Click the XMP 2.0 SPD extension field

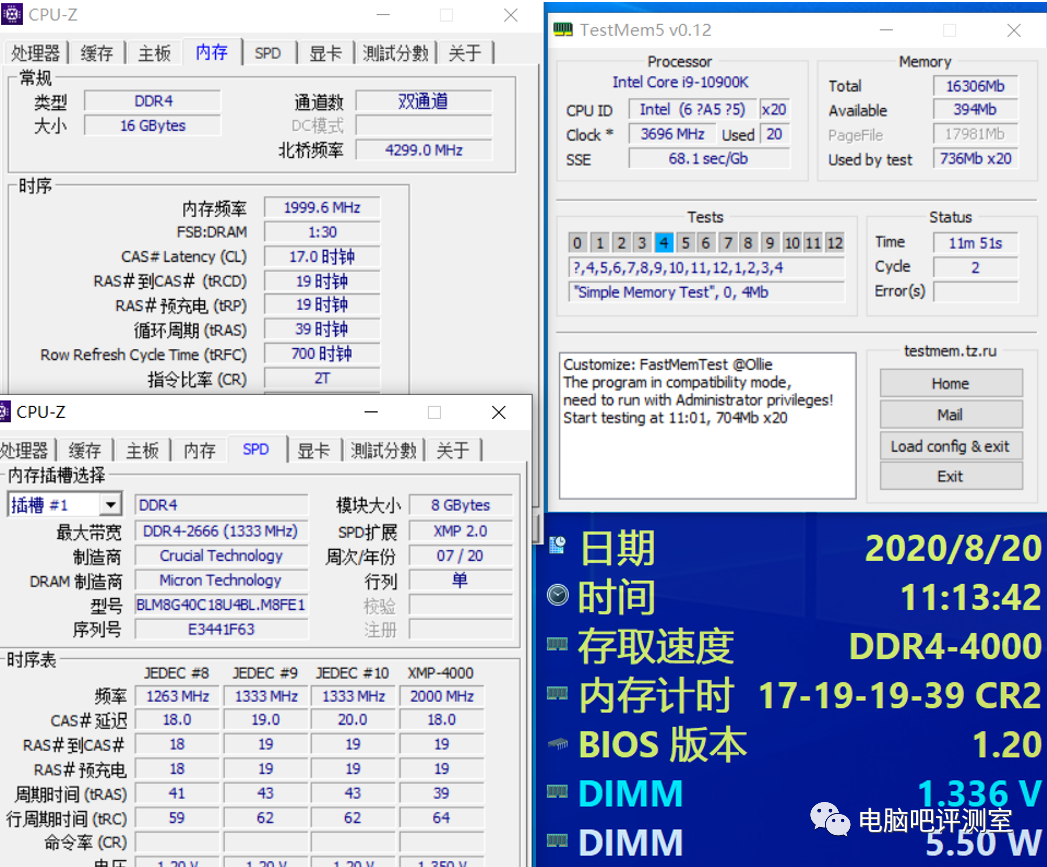point(461,531)
